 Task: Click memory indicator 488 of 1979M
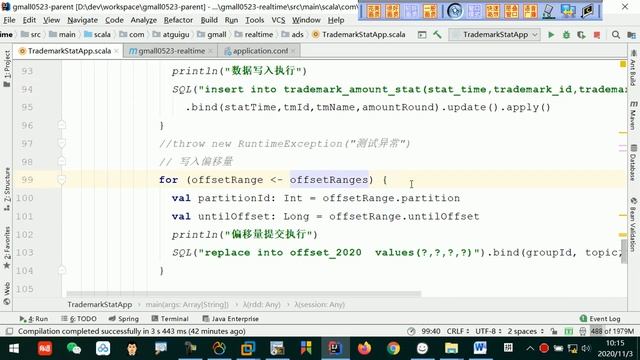(612, 331)
